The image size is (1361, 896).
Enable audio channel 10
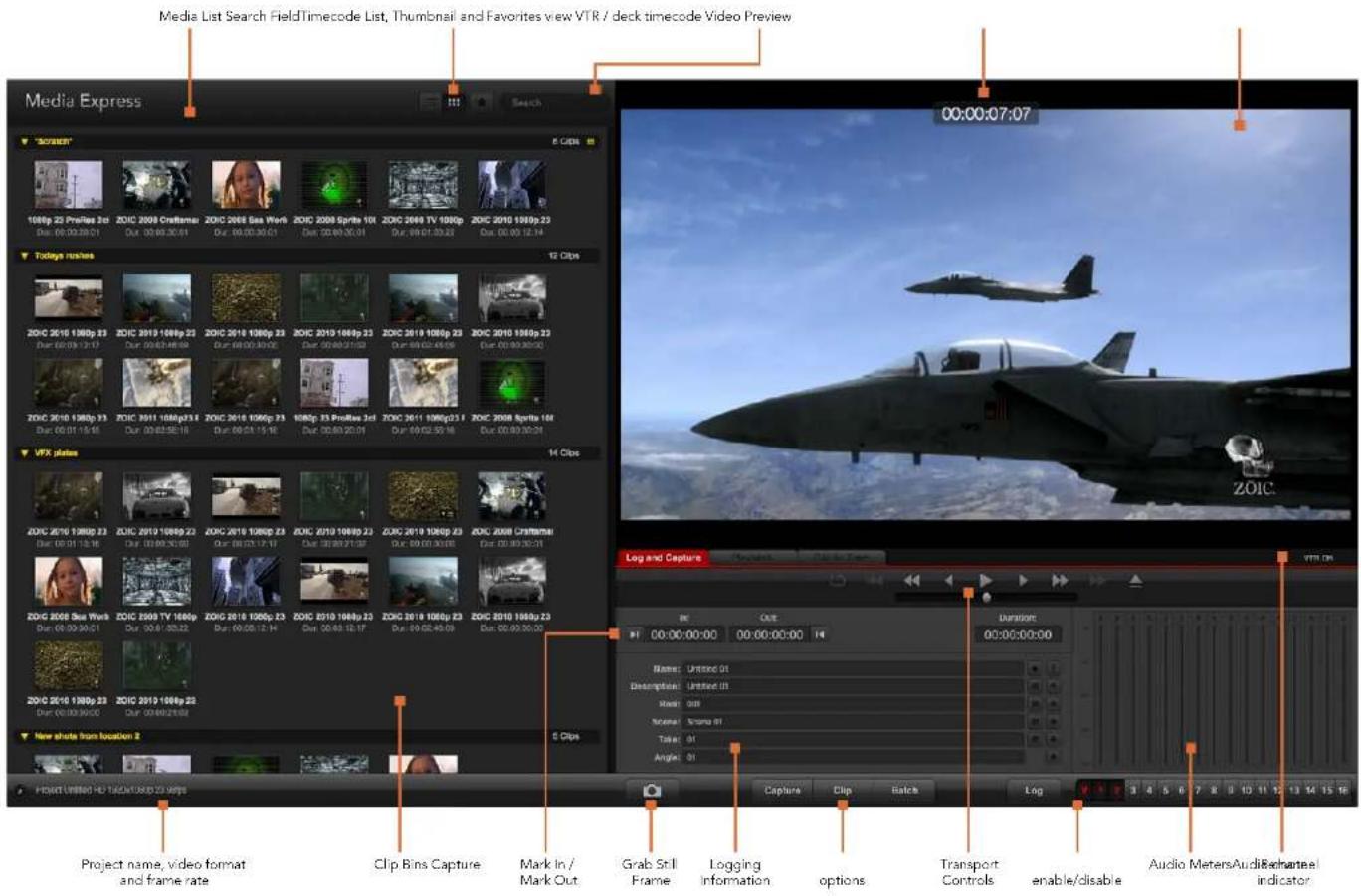1246,791
